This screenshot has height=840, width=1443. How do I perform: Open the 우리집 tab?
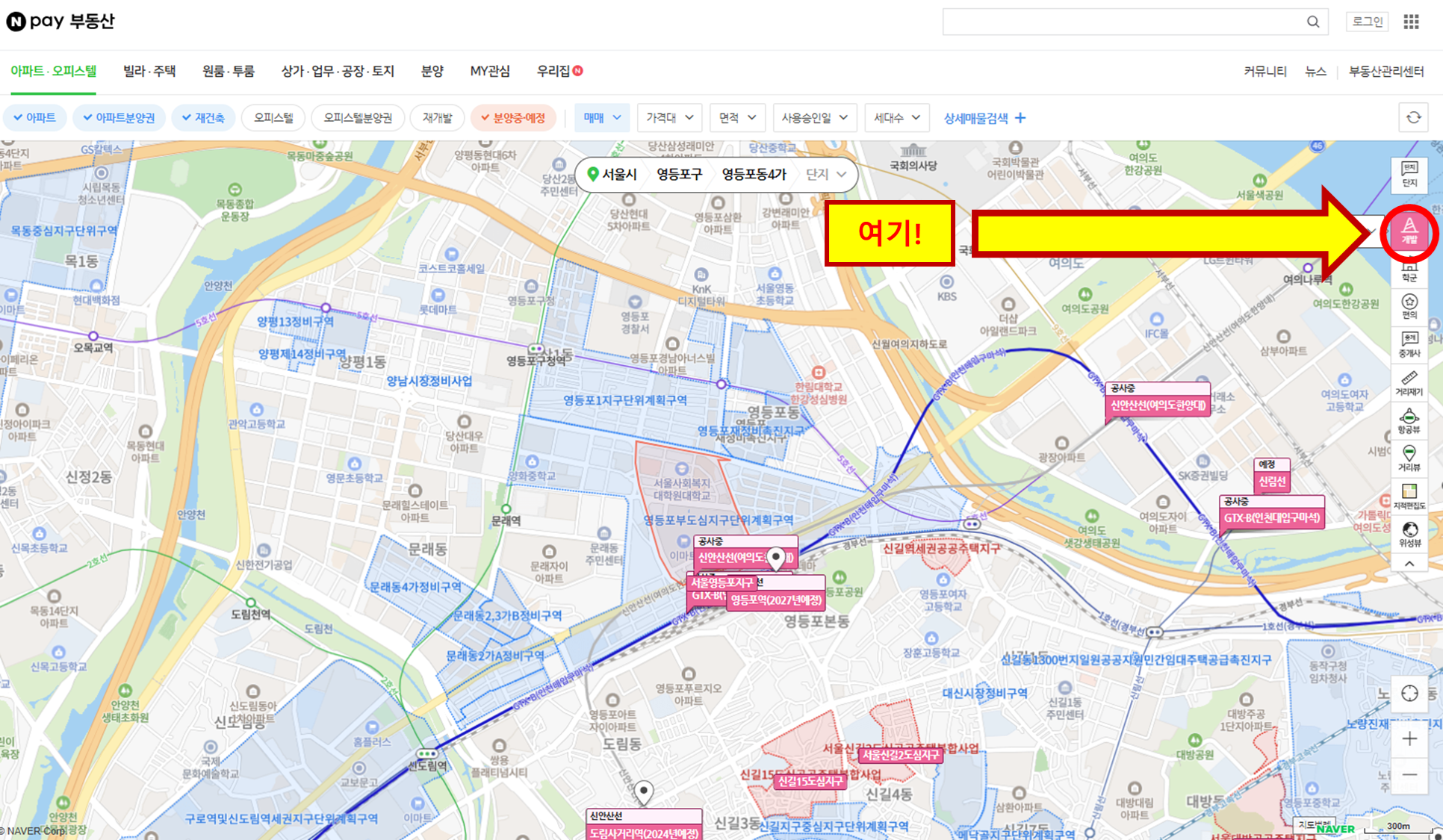[x=559, y=72]
